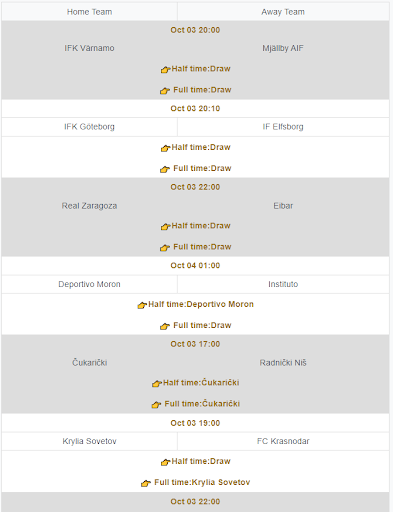Click hand icon beside Real Zaragoza full time draw

(165, 248)
